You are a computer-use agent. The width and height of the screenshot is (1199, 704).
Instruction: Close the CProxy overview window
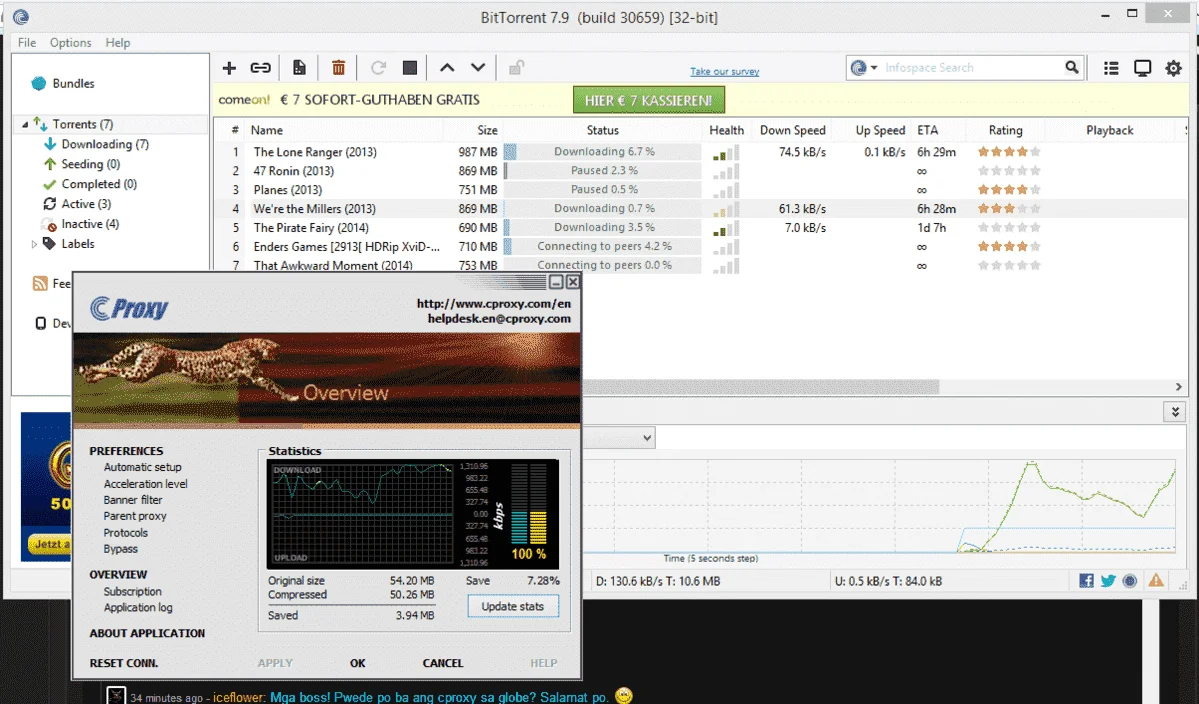pyautogui.click(x=572, y=282)
